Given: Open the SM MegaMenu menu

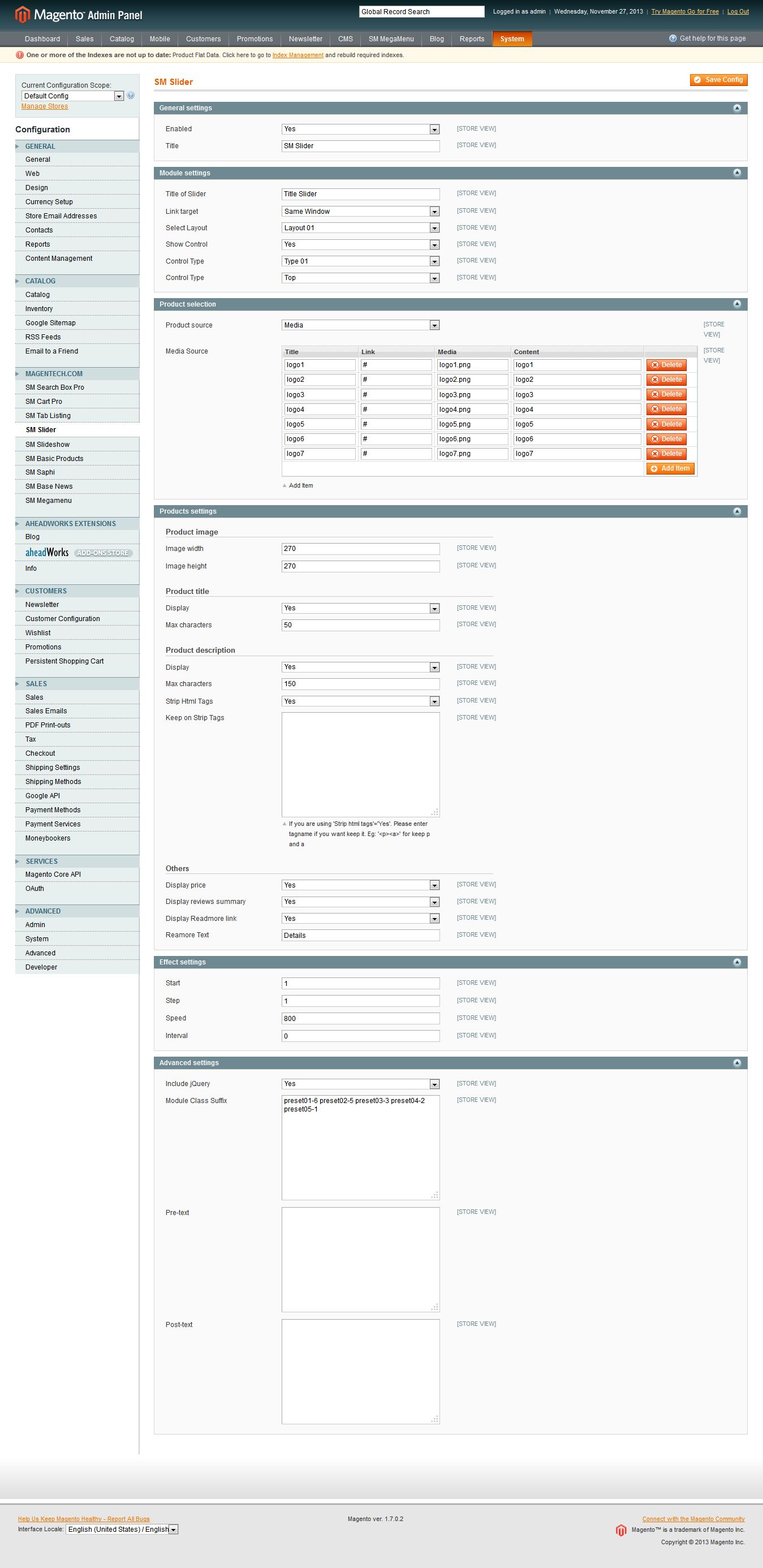Looking at the screenshot, I should coord(391,39).
